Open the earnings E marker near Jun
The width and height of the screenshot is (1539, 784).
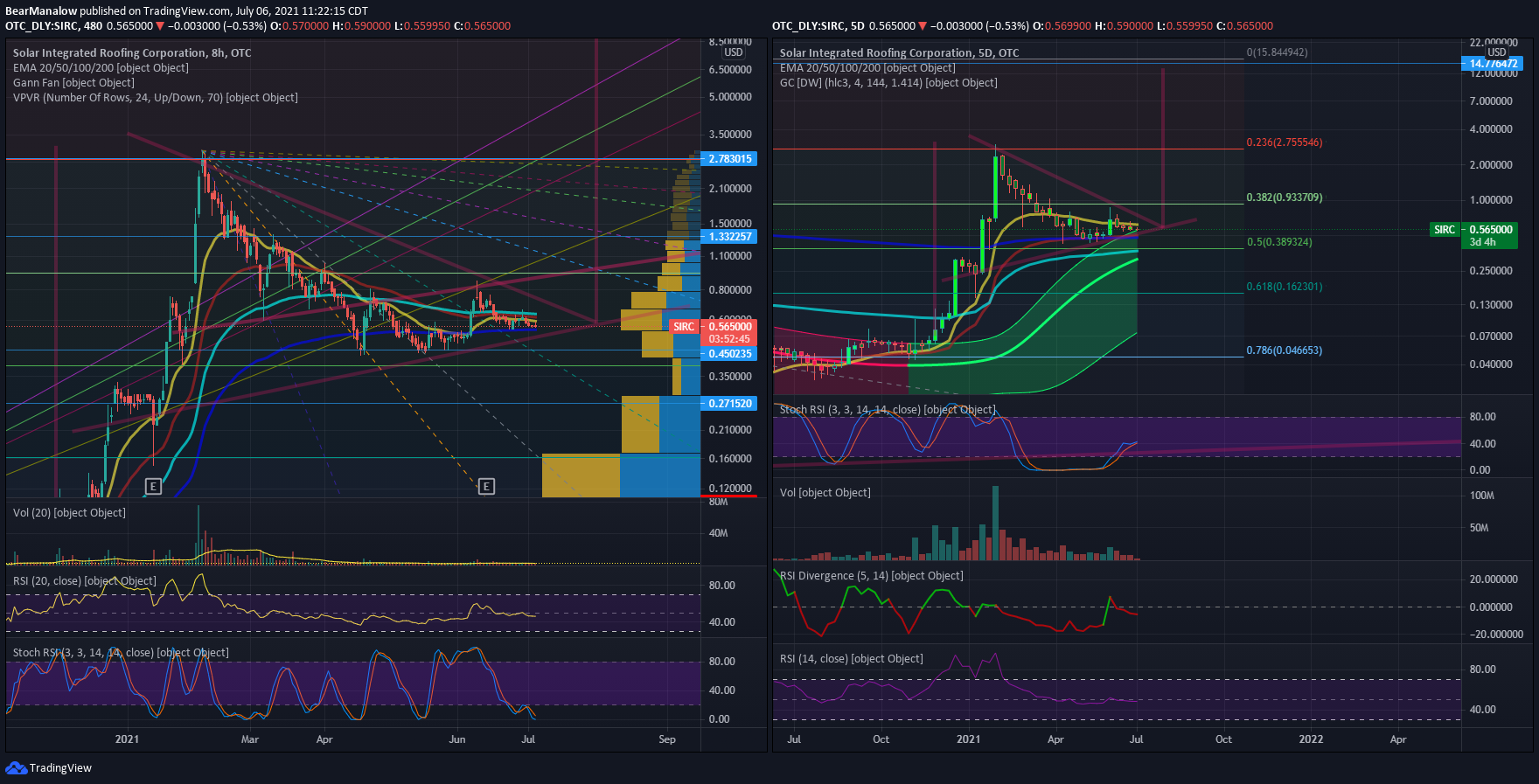click(486, 486)
